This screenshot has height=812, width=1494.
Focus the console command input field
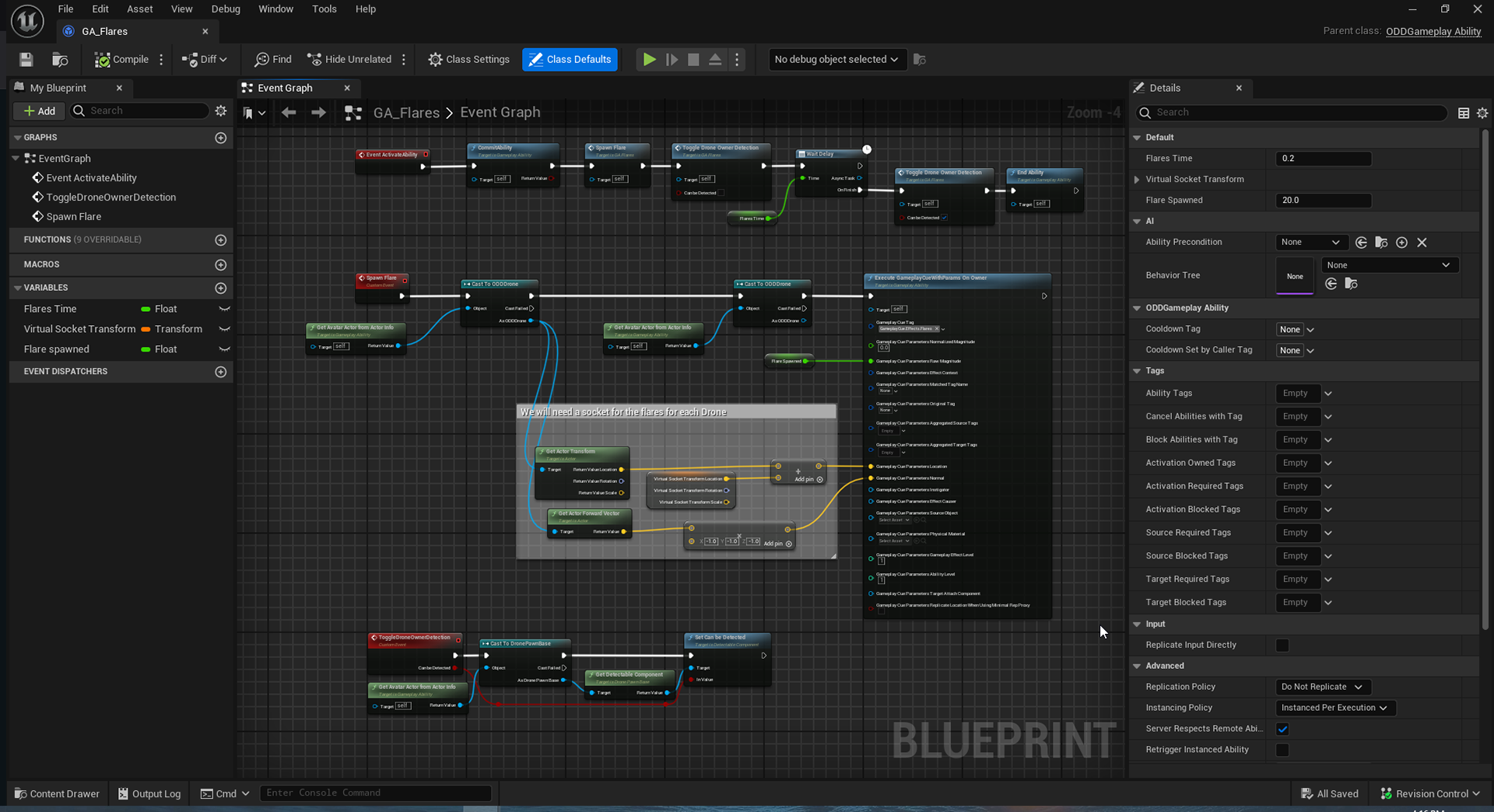coord(376,793)
